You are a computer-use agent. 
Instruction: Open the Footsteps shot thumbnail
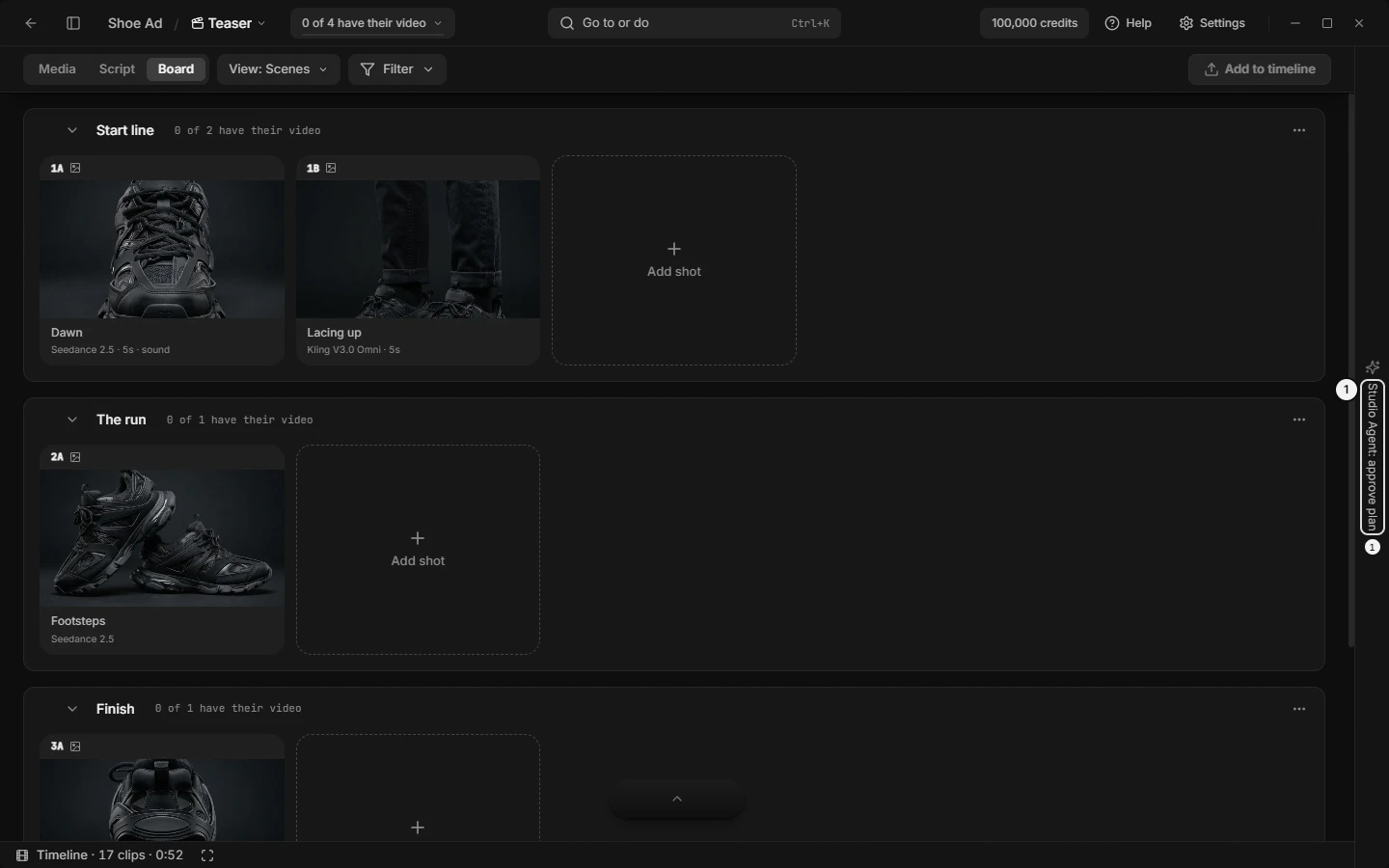[162, 538]
